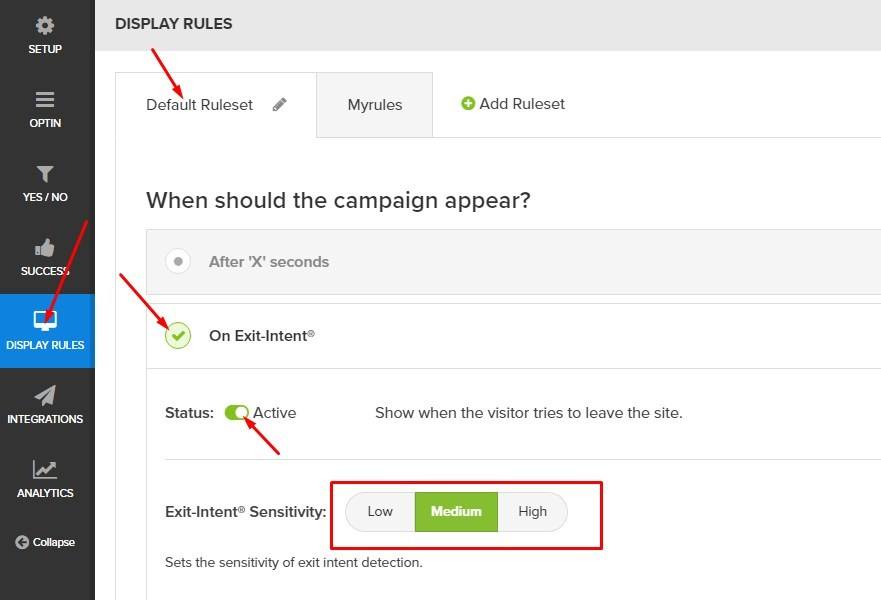The height and width of the screenshot is (600, 881).
Task: Collapse the sidebar with the Collapse arrow
Action: point(22,542)
